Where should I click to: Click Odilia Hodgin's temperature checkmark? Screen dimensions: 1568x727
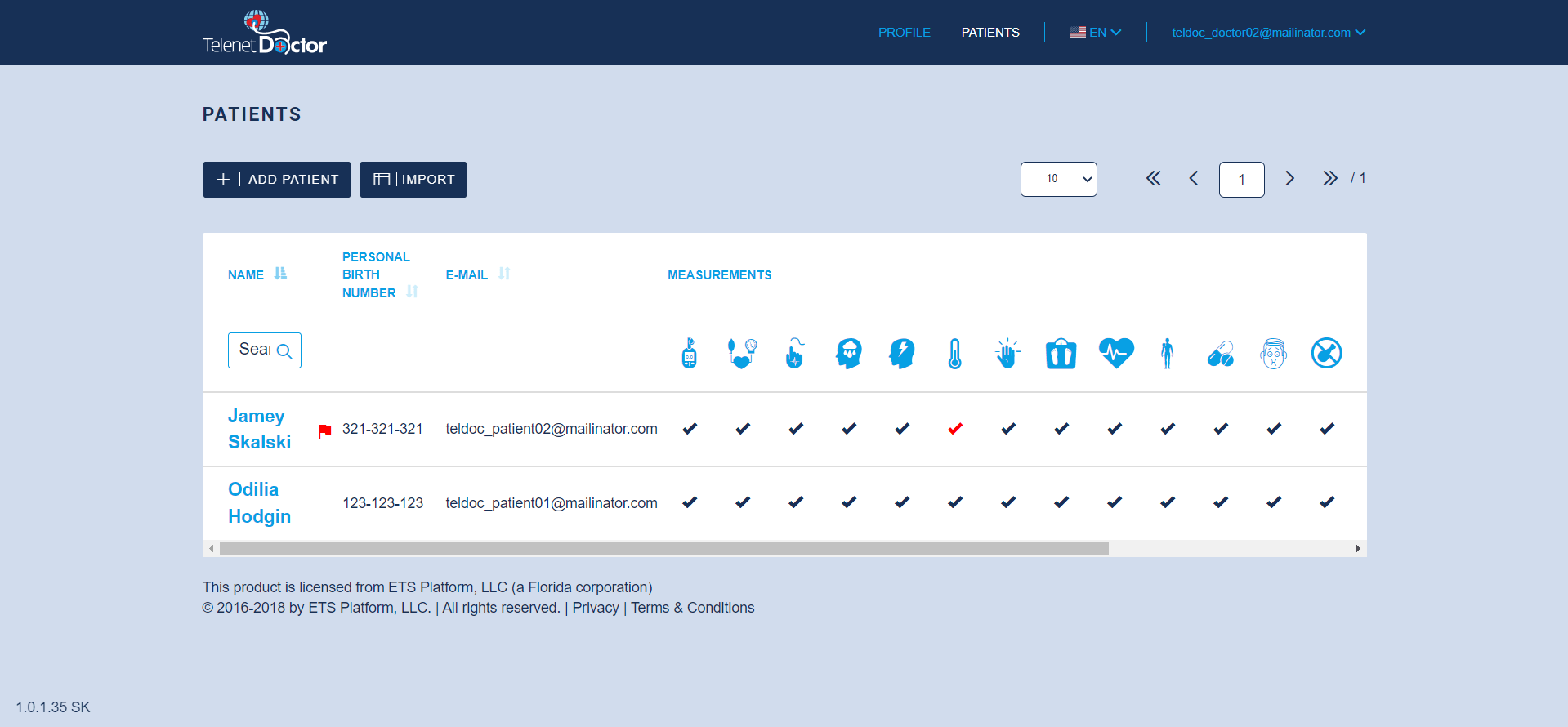955,502
